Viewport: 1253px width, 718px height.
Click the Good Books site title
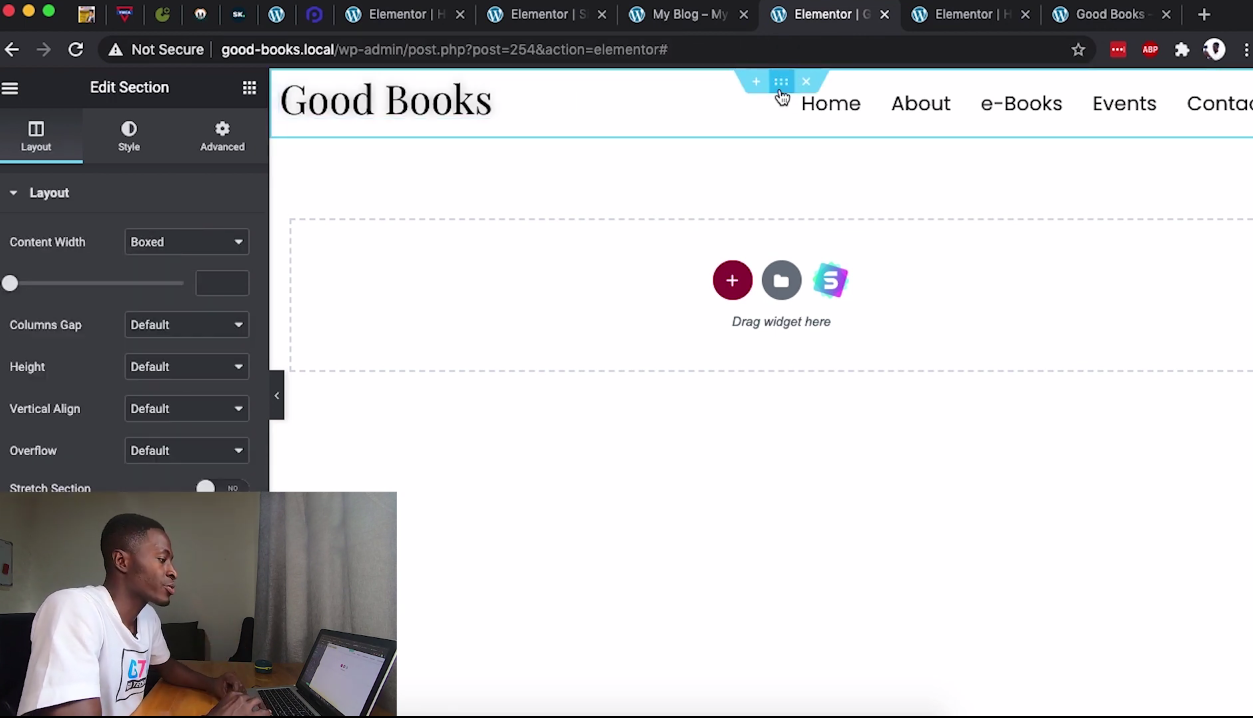point(386,100)
